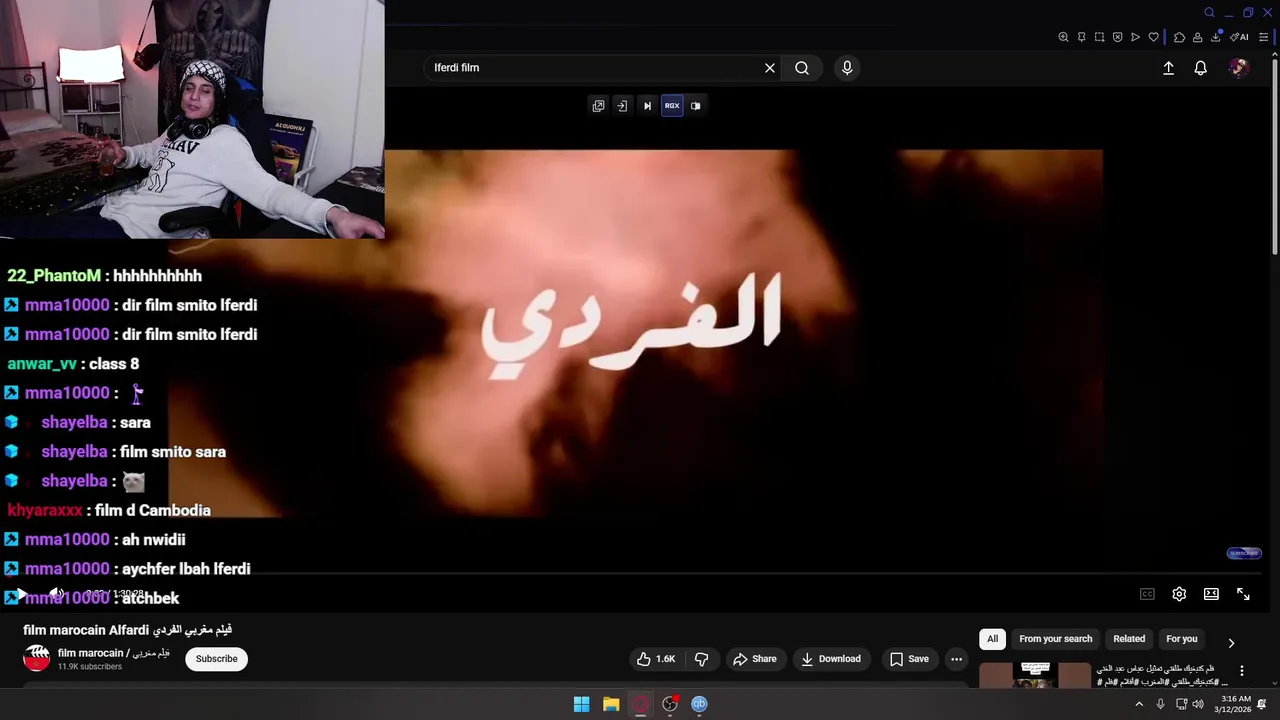
Task: Open the film marocain channel avatar
Action: click(x=37, y=658)
